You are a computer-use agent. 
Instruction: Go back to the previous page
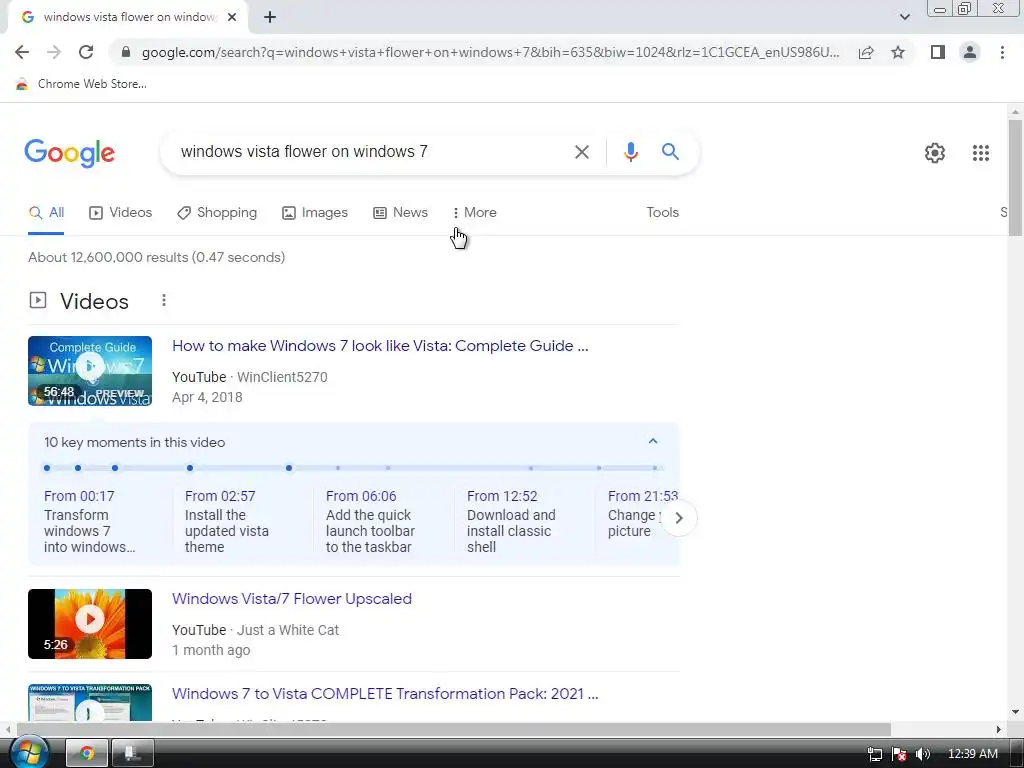22,52
